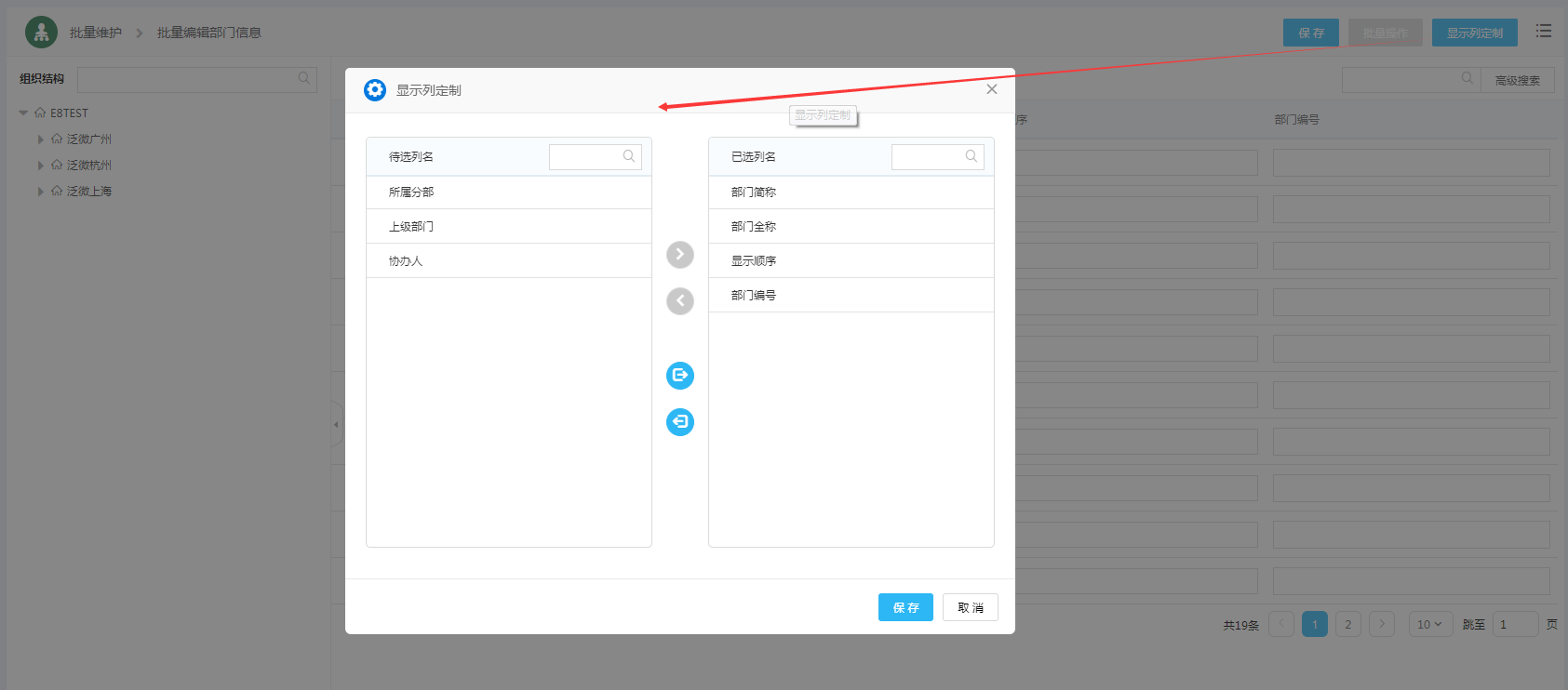
Task: Click the move-right arrow button
Action: pos(680,255)
